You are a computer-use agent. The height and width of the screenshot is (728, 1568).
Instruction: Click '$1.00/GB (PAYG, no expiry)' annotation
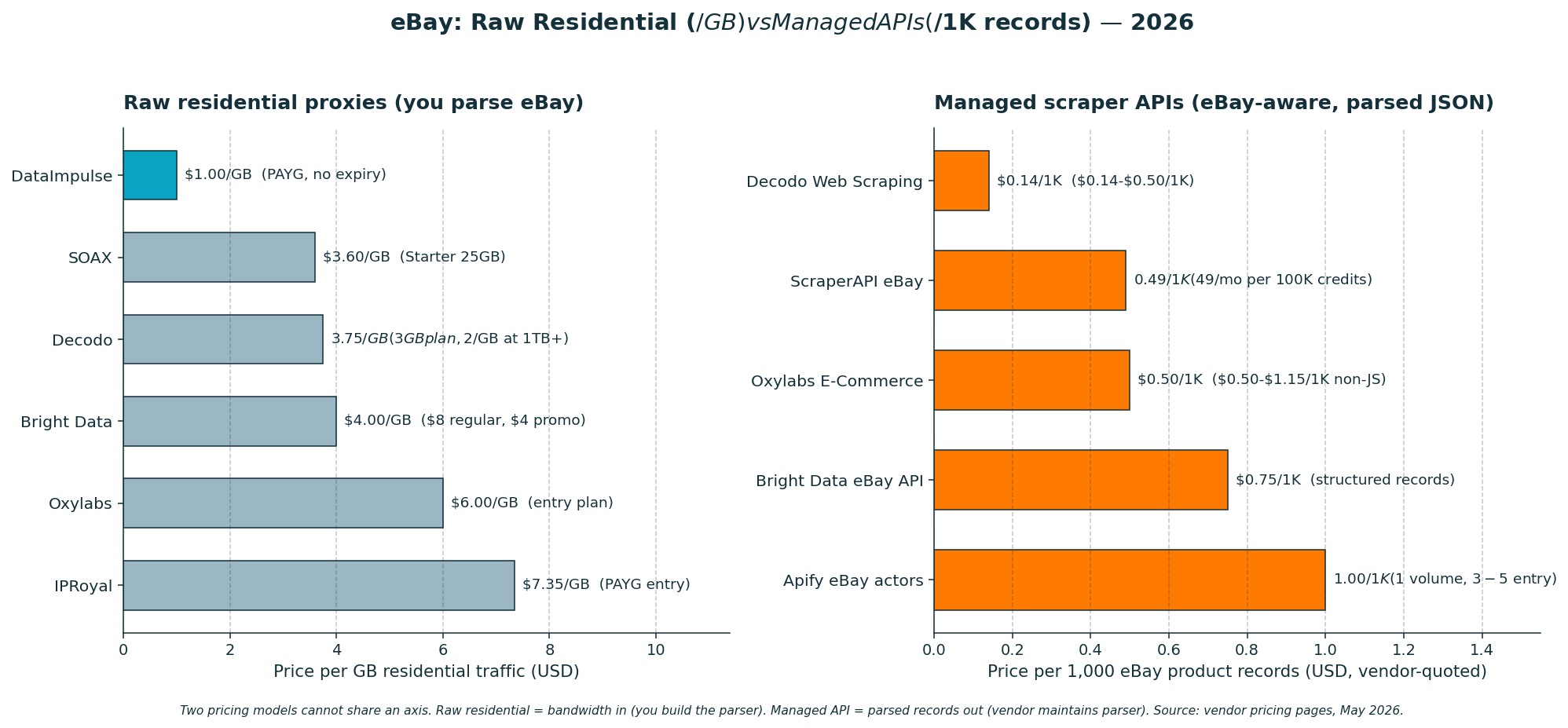(285, 174)
